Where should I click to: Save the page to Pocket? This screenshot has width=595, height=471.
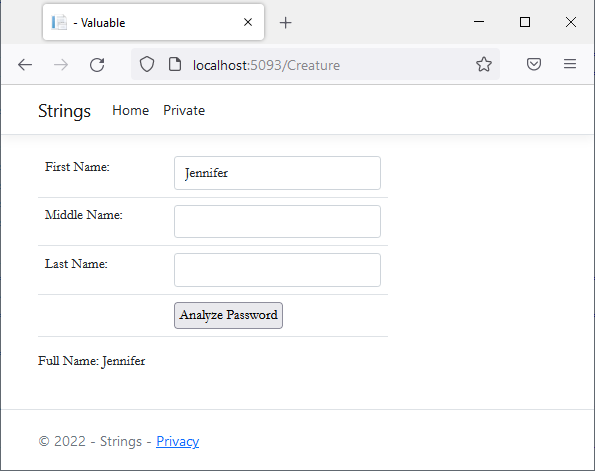534,64
